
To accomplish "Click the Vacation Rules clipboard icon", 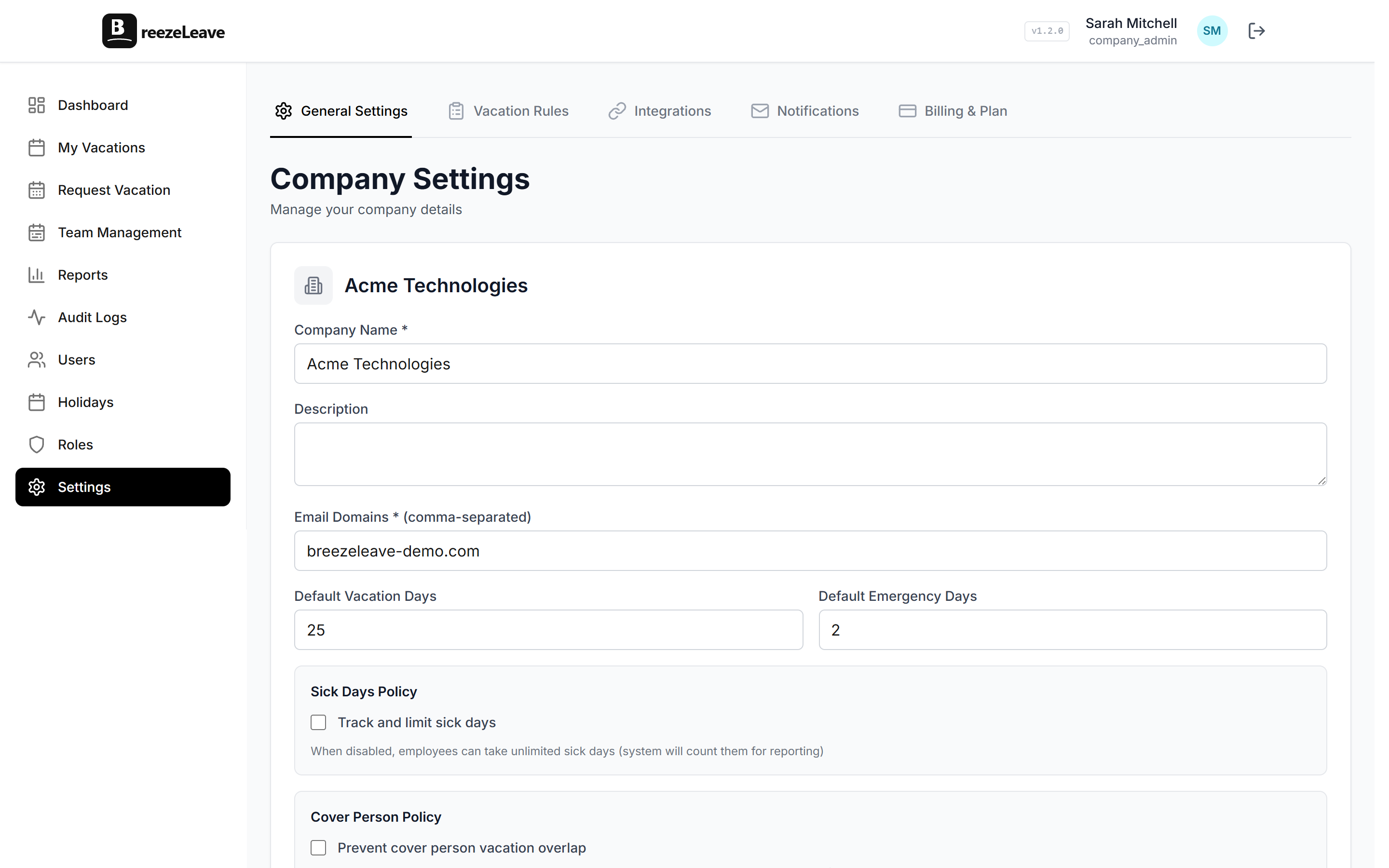I will pos(456,111).
